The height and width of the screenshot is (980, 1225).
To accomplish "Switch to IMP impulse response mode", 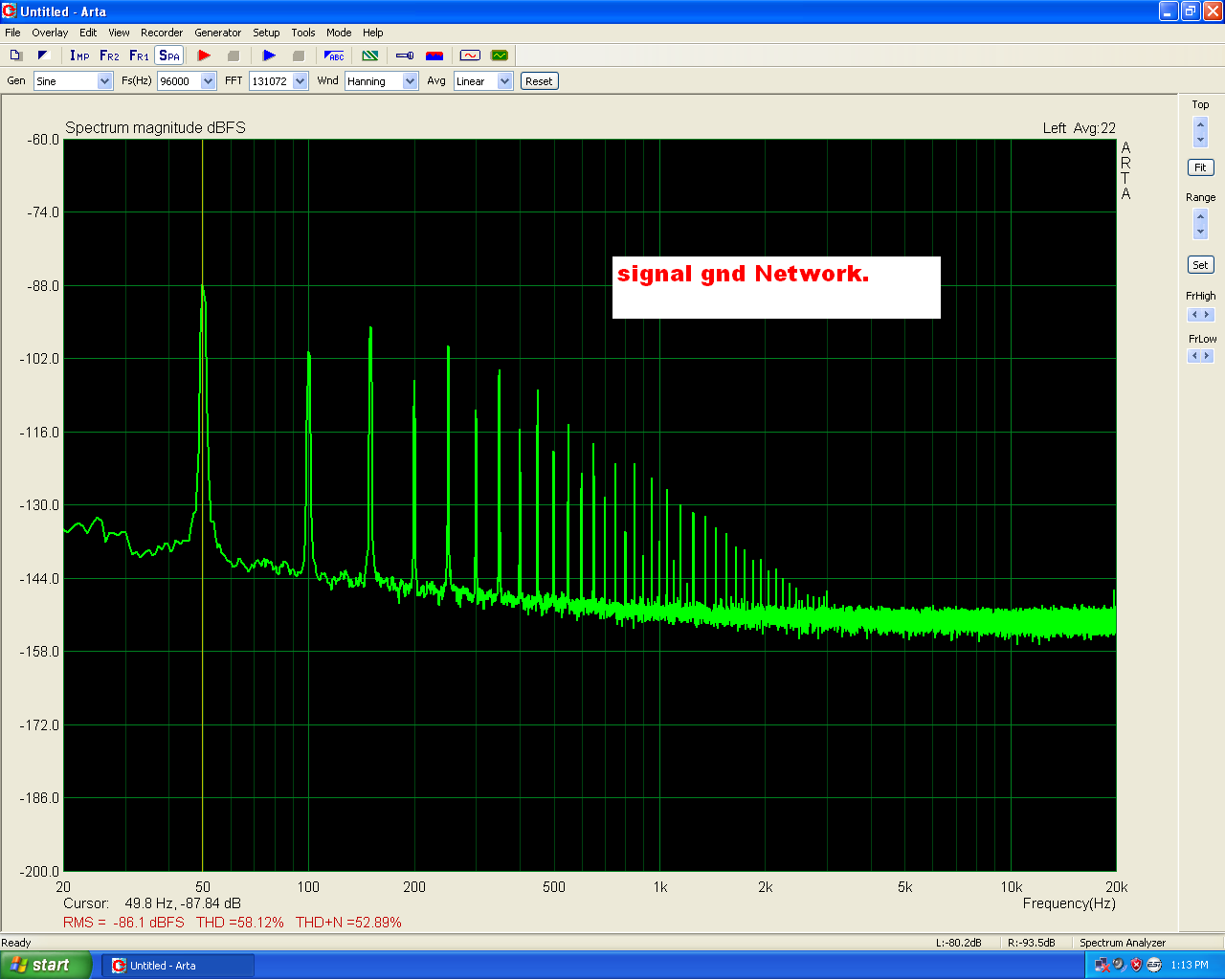I will coord(79,56).
